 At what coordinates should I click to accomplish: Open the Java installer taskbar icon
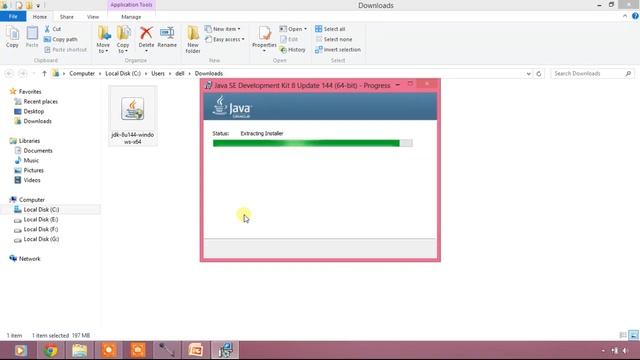point(225,350)
